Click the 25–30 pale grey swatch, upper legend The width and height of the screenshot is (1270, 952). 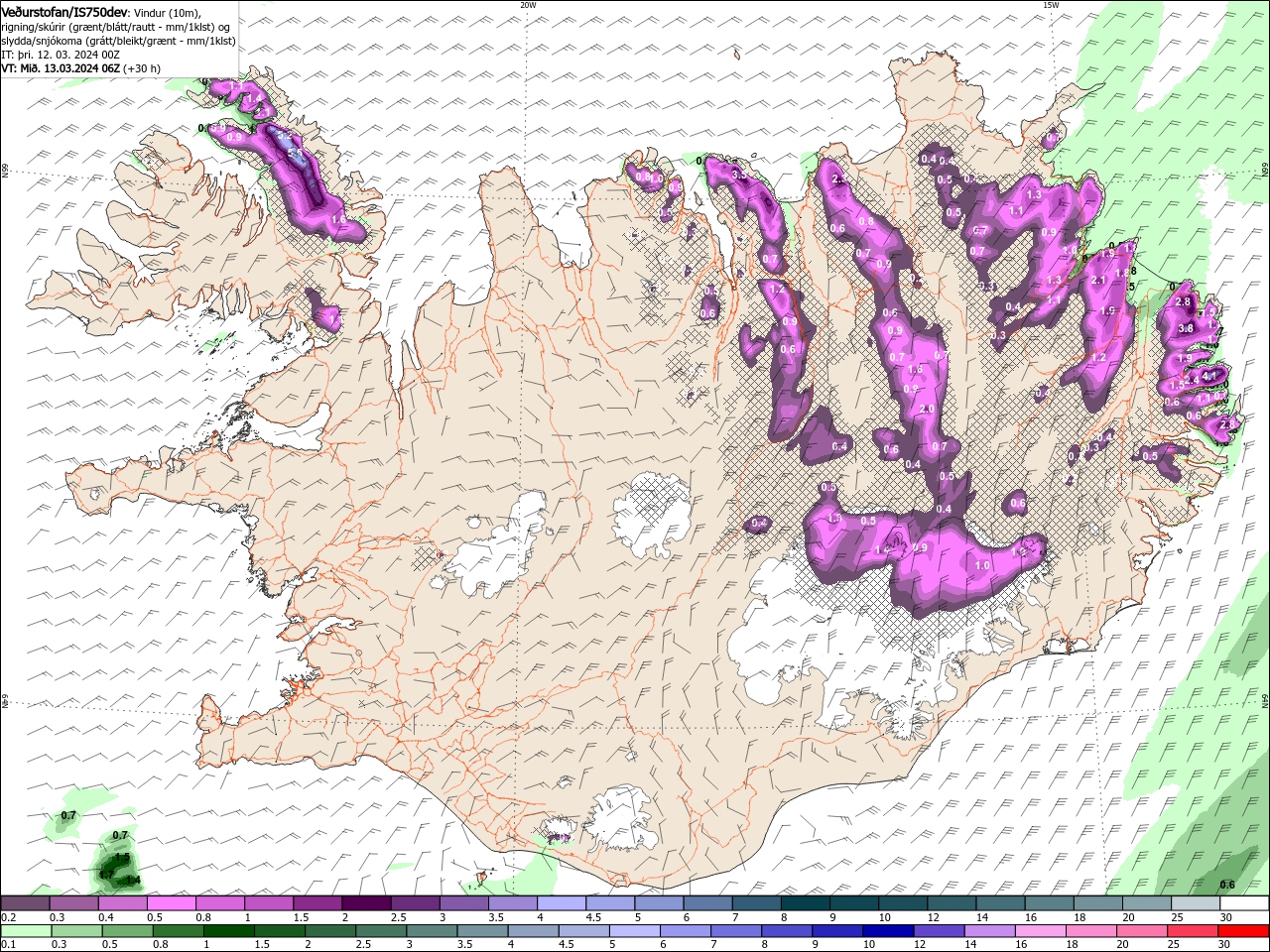[1197, 903]
